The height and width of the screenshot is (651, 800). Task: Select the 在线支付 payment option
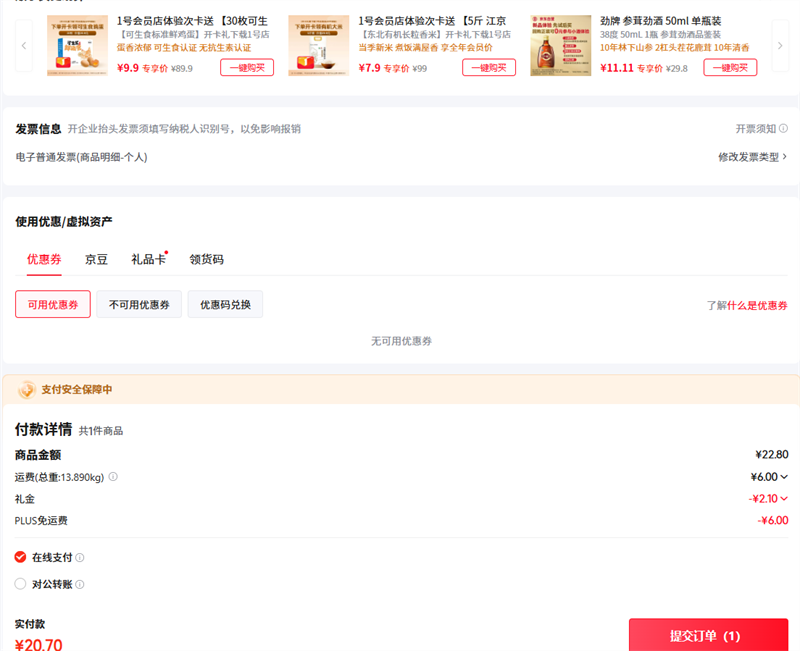coord(21,557)
